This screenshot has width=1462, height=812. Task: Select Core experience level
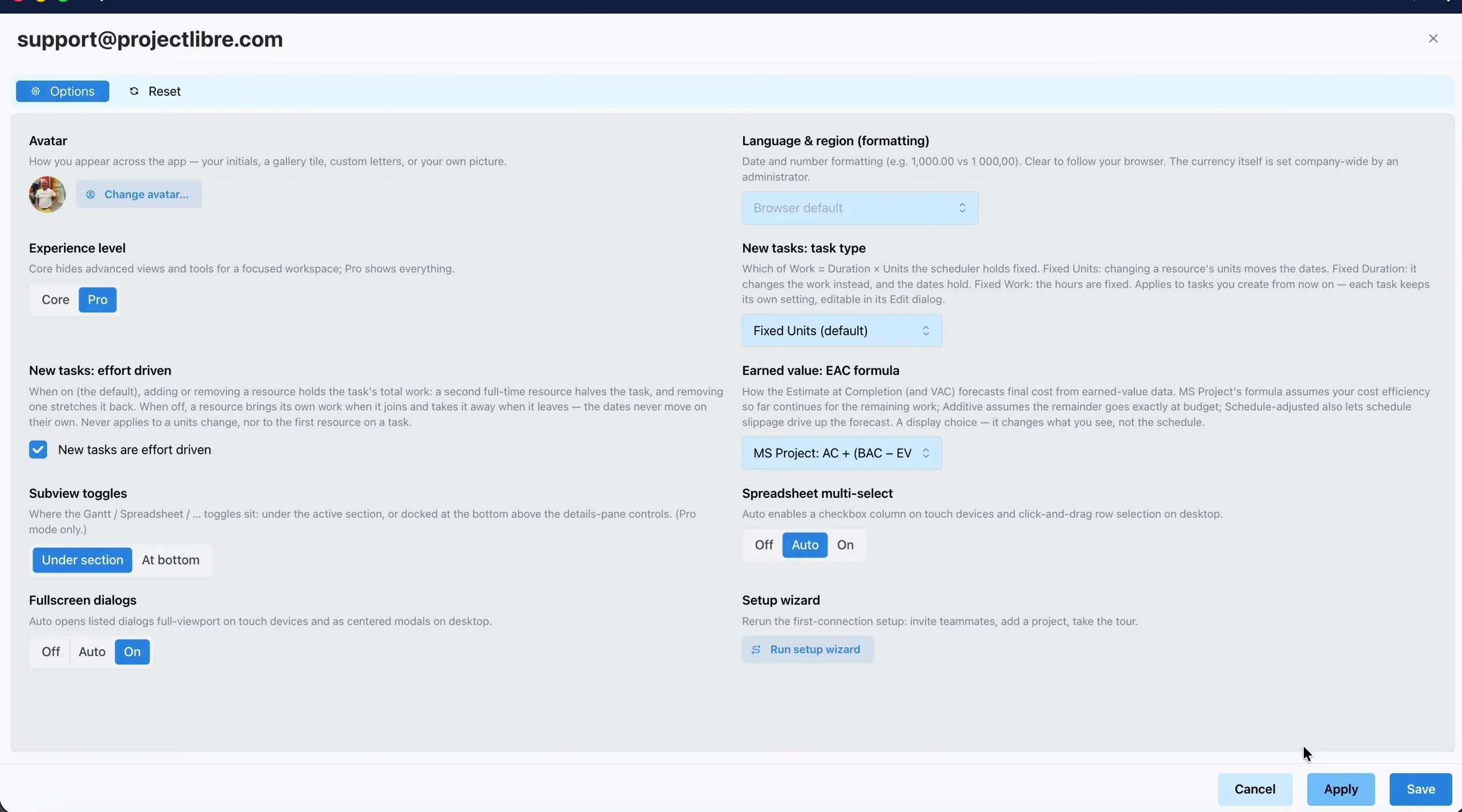pos(55,300)
